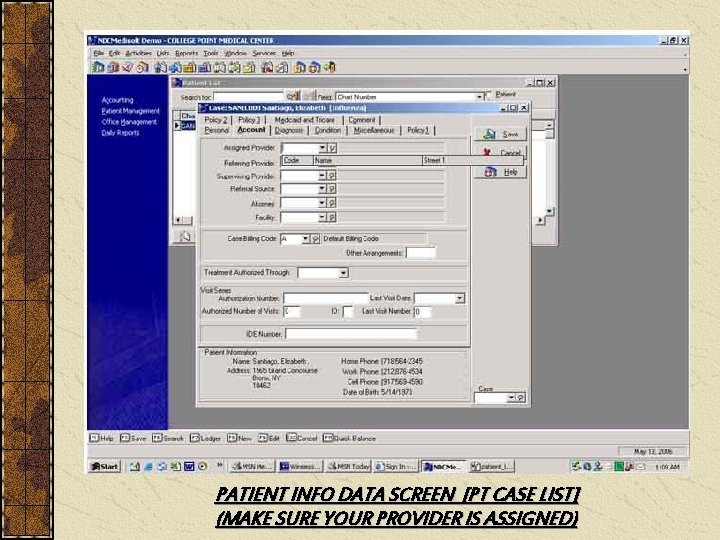Click the Windows Start button
720x540 pixels.
tap(105, 467)
